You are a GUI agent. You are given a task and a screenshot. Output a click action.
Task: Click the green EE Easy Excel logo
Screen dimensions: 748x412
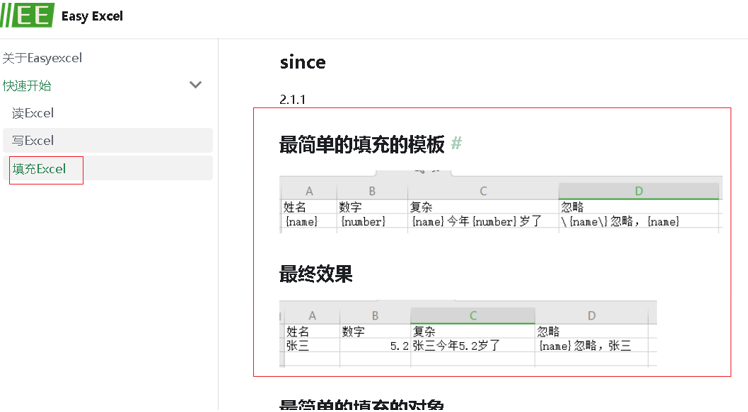(27, 15)
